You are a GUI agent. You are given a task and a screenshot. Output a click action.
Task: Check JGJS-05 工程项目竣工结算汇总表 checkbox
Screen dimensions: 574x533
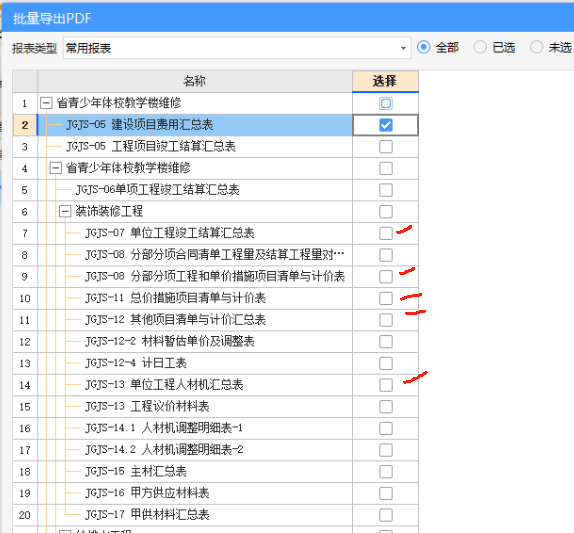pos(386,146)
